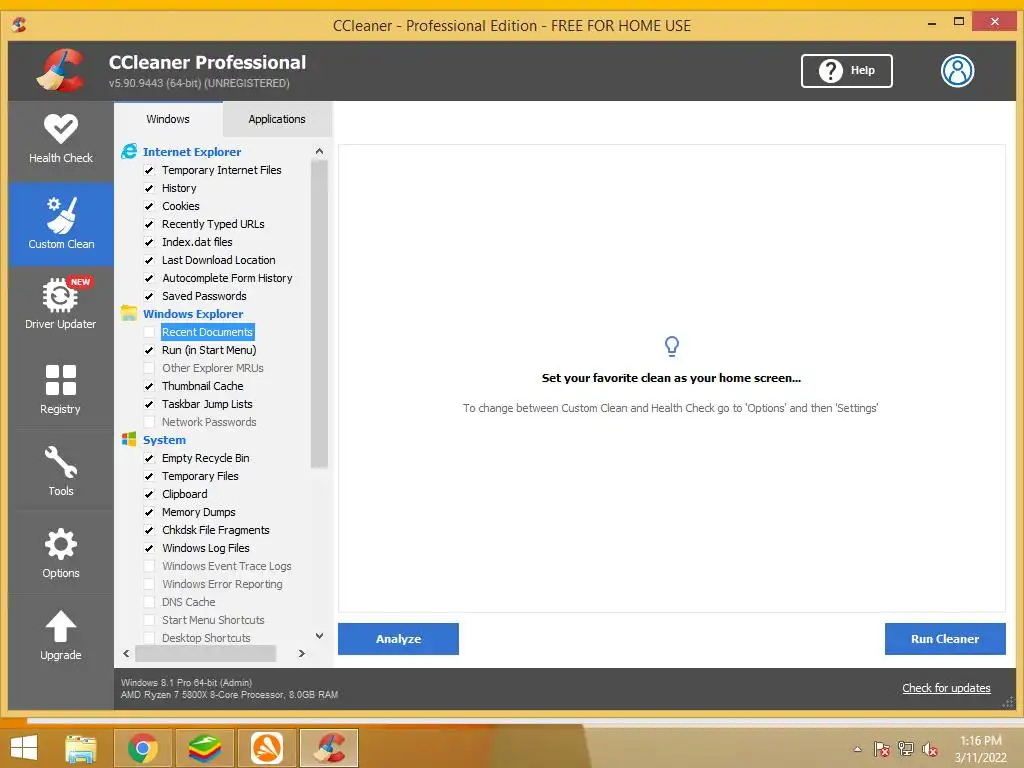Viewport: 1024px width, 768px height.
Task: Open the Help button
Action: point(847,71)
